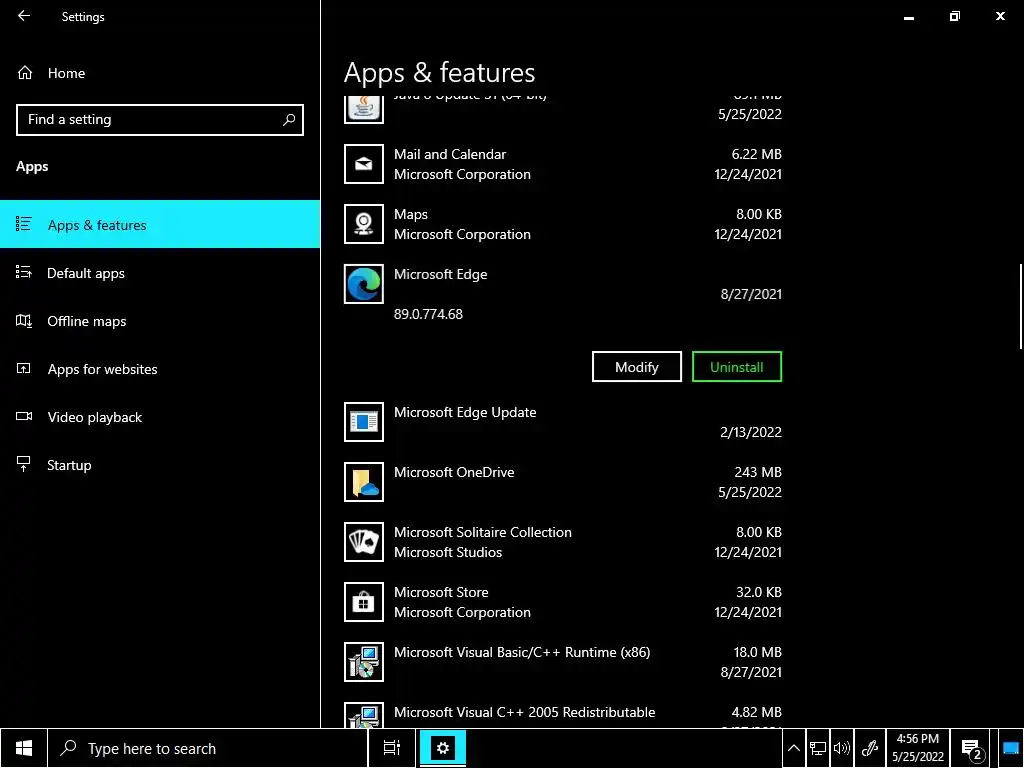Click the Microsoft Store app icon
Viewport: 1024px width, 768px height.
364,602
